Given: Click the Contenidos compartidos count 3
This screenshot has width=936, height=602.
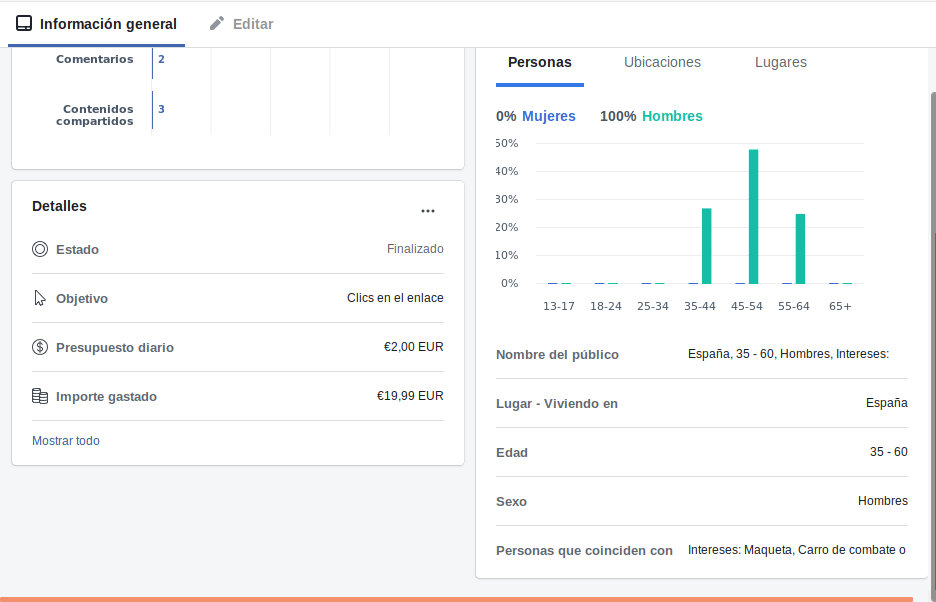Looking at the screenshot, I should [x=161, y=109].
